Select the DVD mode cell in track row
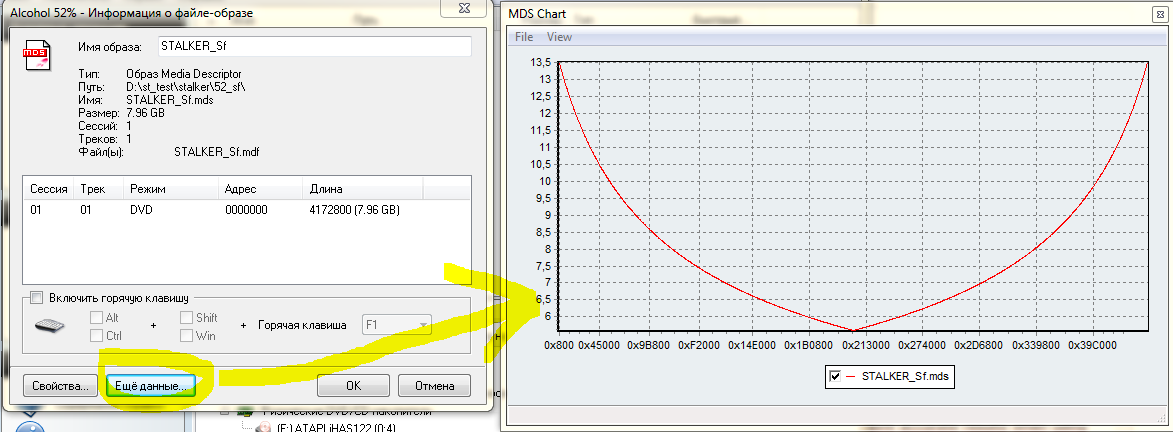 (x=141, y=210)
